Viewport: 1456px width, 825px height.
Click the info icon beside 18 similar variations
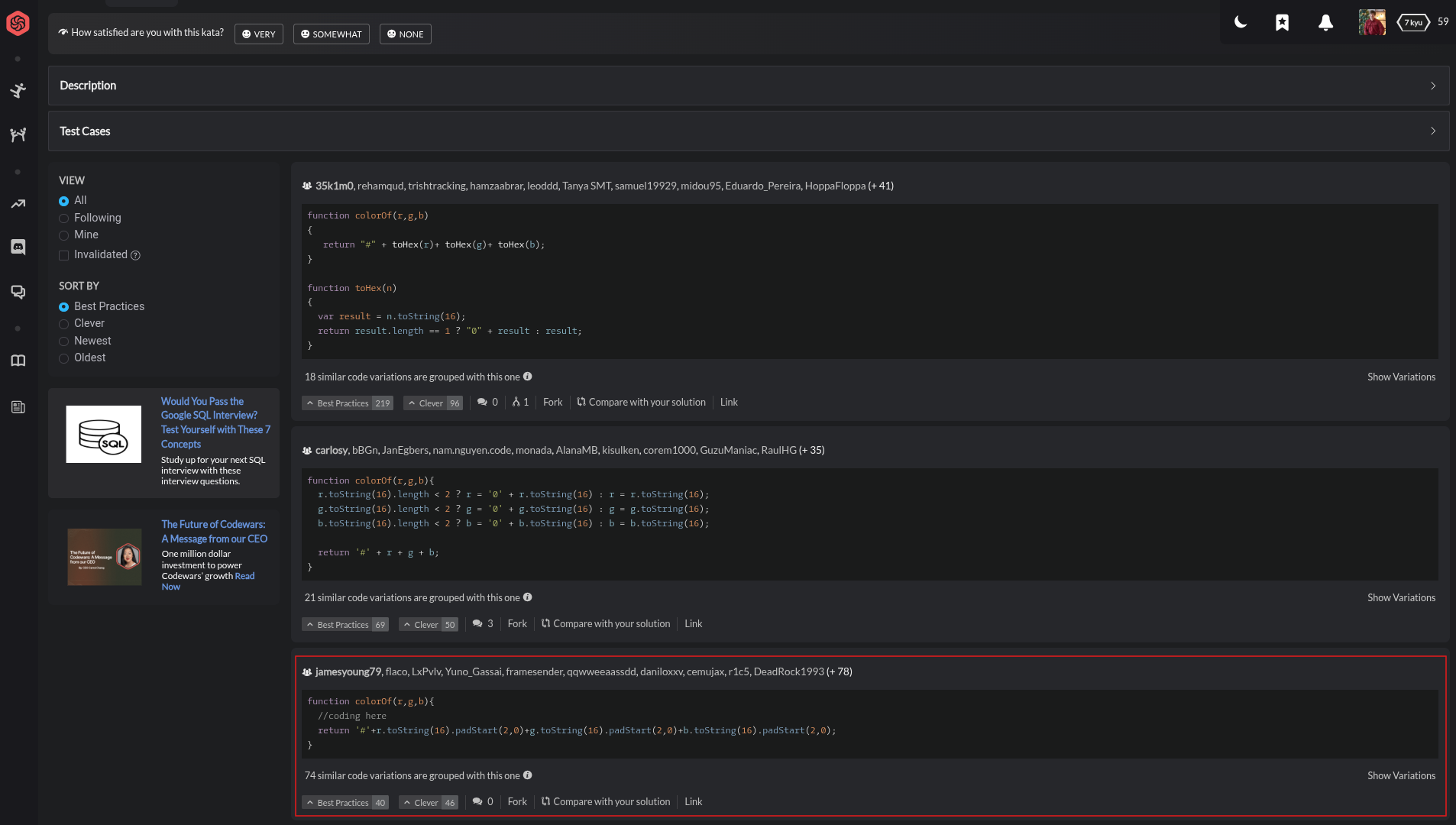pyautogui.click(x=527, y=377)
